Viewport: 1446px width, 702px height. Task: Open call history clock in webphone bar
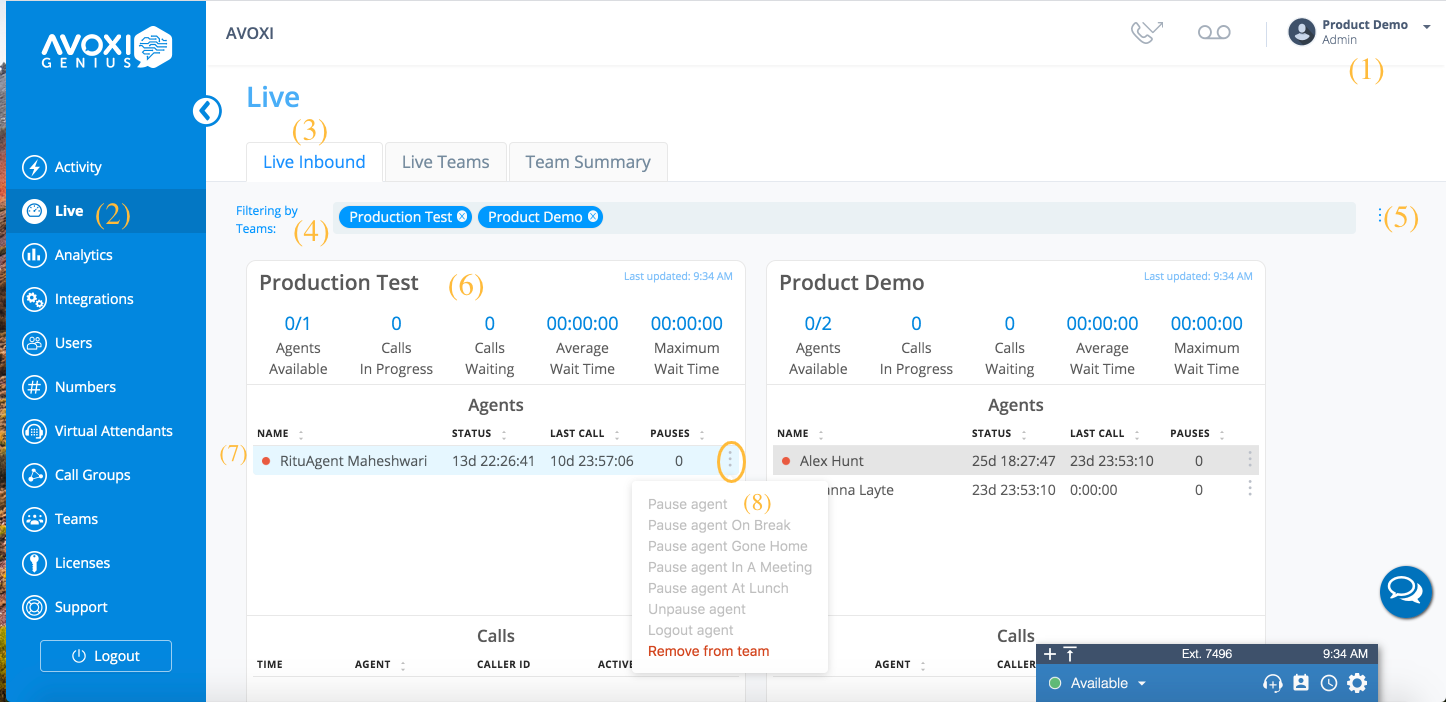(x=1328, y=683)
